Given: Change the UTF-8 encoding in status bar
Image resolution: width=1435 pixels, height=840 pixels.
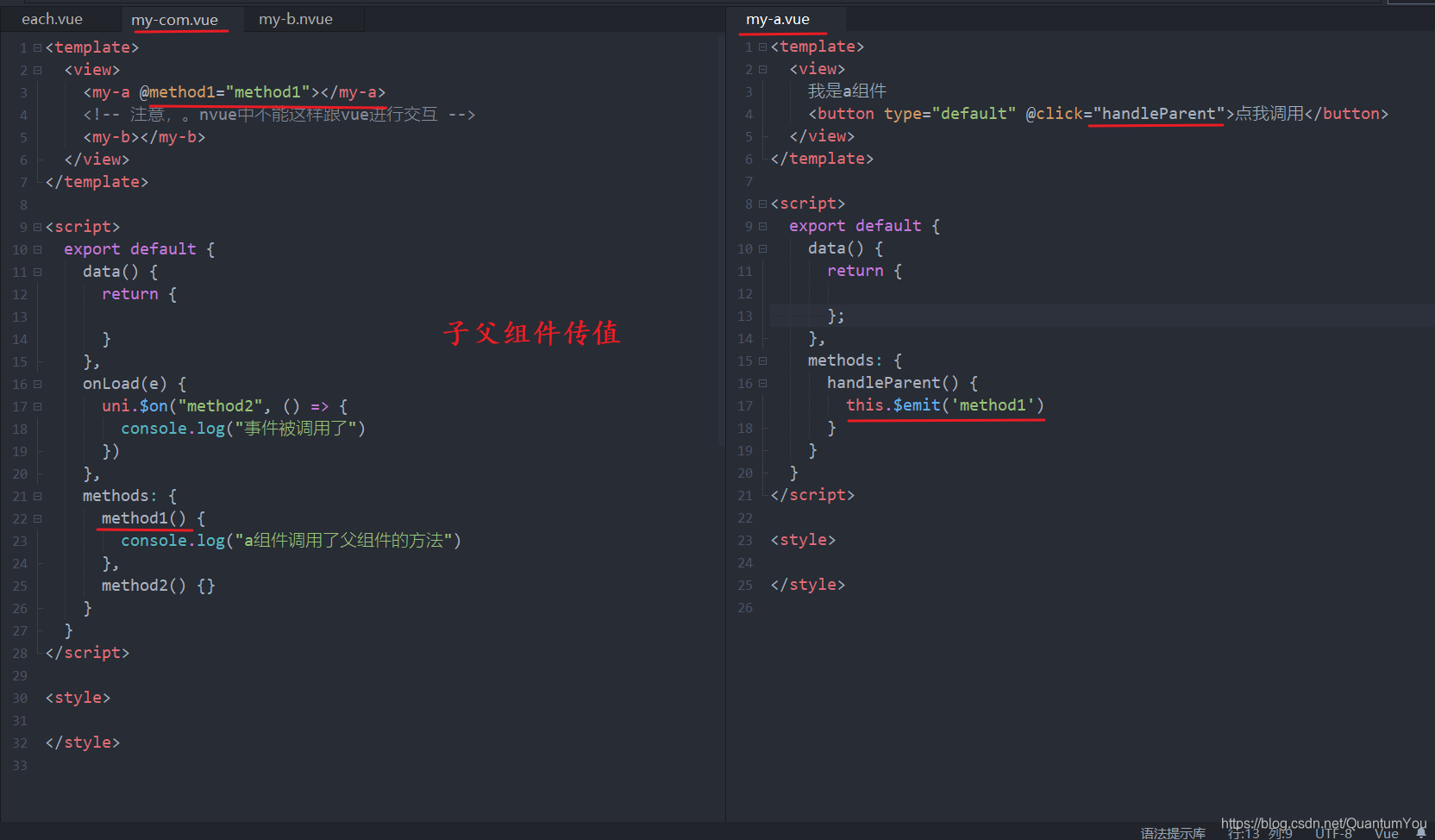Looking at the screenshot, I should coord(1333,833).
